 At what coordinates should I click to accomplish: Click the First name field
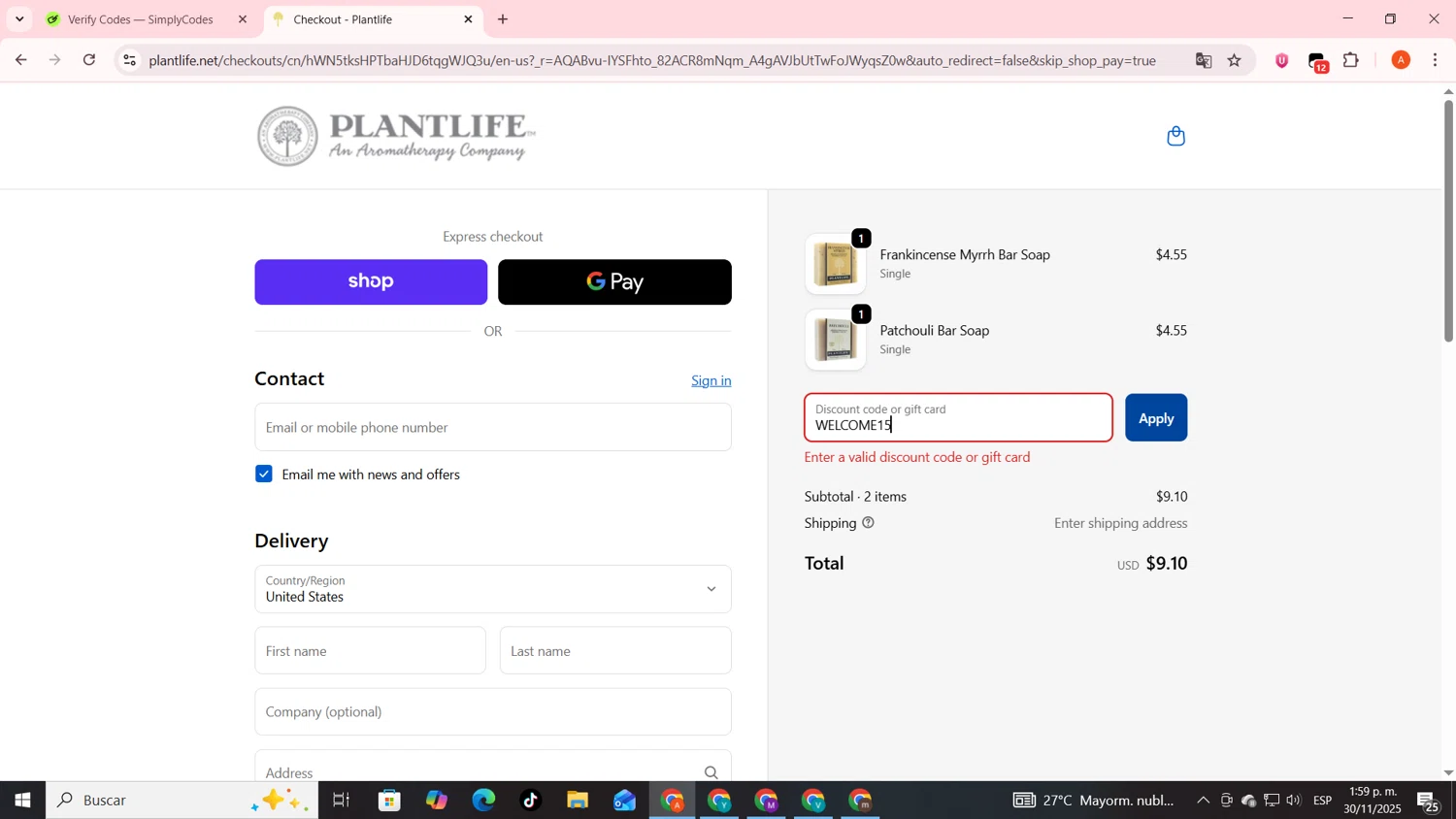[371, 650]
